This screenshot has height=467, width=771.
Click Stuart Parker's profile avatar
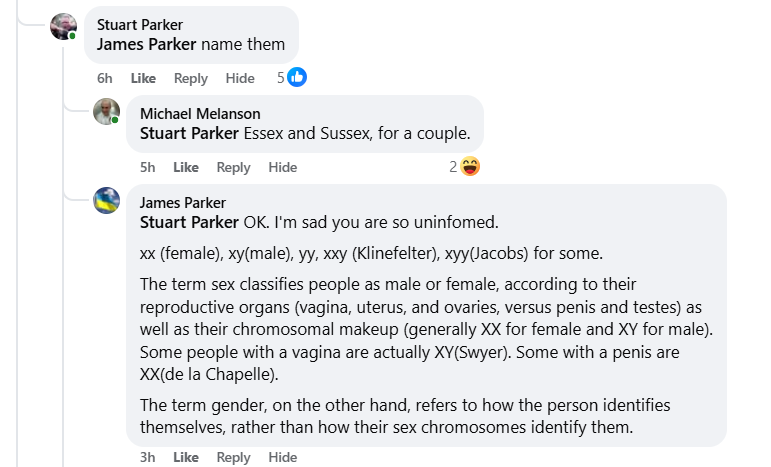(63, 27)
